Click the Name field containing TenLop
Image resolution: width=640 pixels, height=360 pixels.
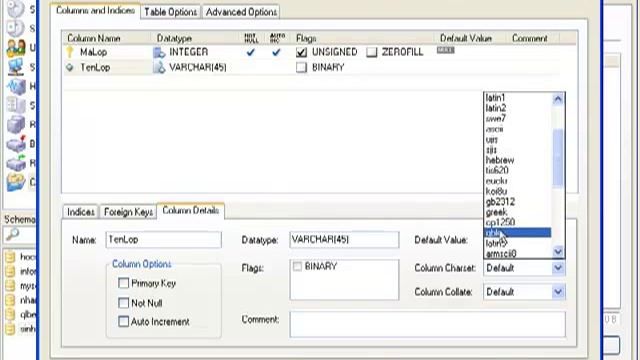coord(164,240)
